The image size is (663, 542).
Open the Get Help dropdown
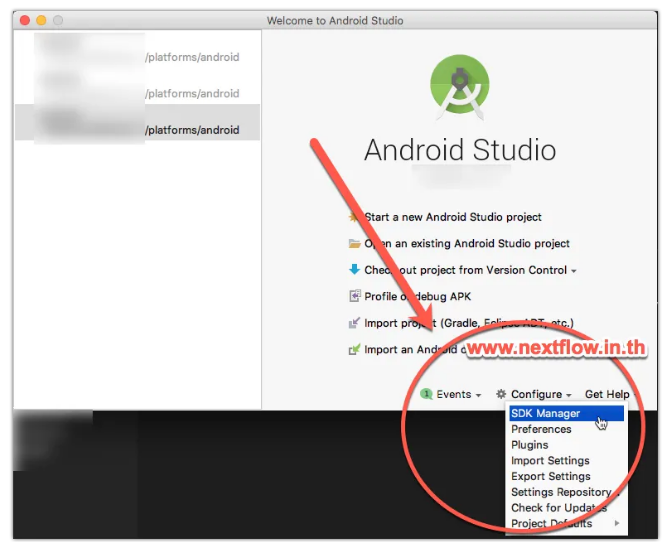(x=611, y=394)
